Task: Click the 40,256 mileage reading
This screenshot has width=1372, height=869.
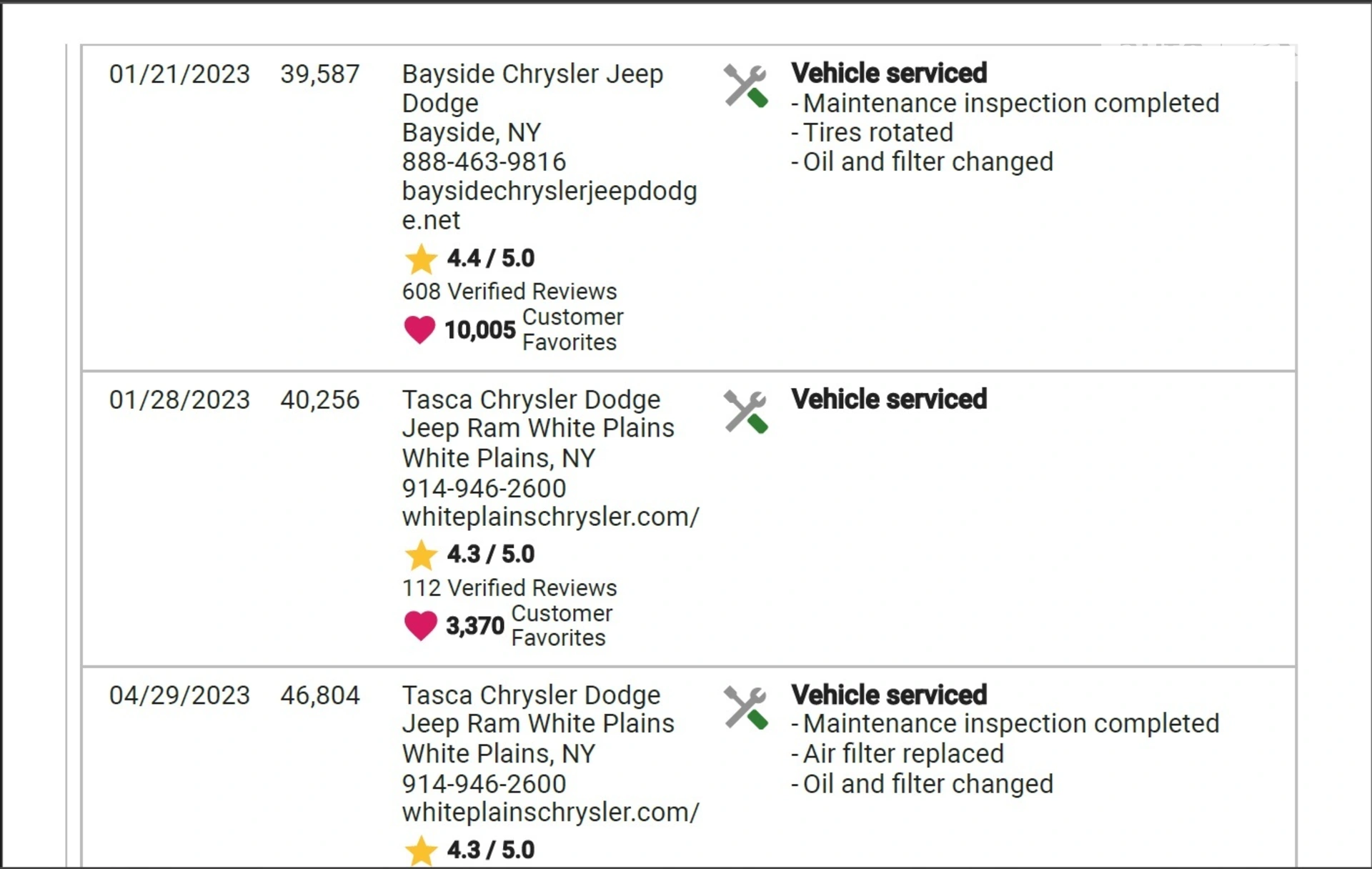Action: pos(320,399)
